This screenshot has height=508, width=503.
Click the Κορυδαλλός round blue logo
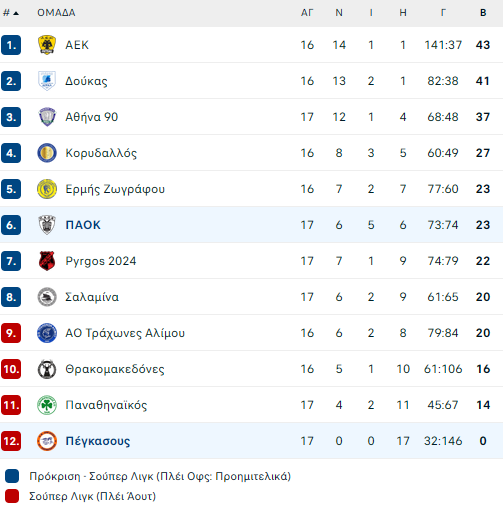47,153
